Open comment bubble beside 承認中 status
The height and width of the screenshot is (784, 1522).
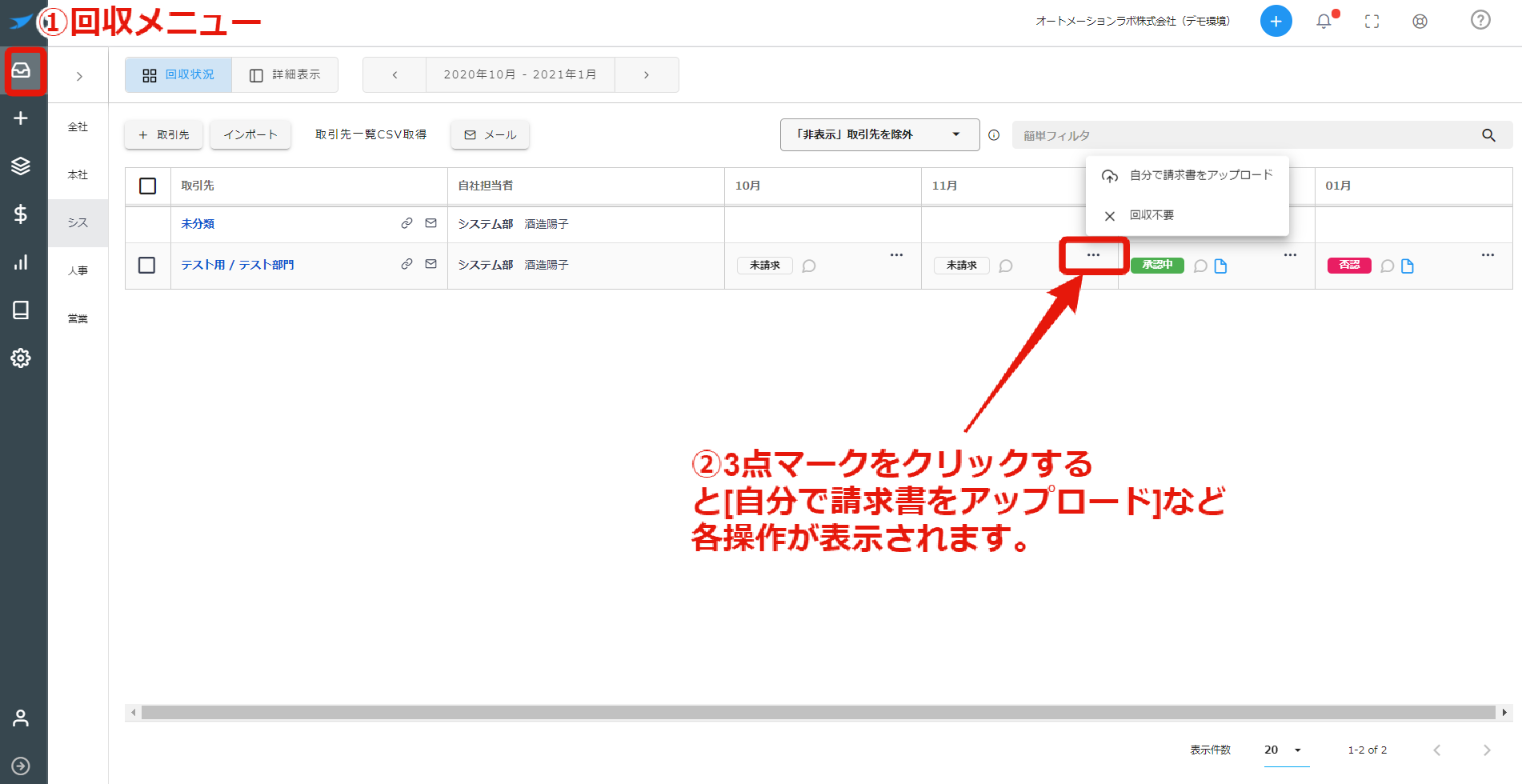pos(1200,266)
